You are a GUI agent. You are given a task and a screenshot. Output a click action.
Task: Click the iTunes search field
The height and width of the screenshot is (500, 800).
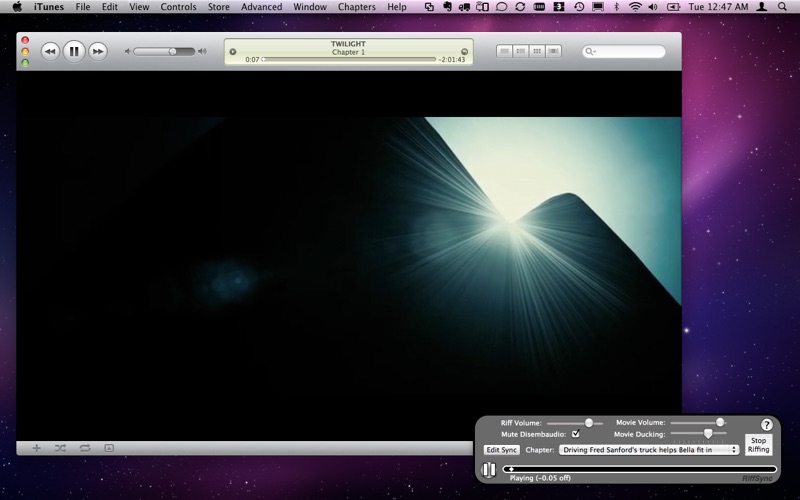[x=623, y=52]
